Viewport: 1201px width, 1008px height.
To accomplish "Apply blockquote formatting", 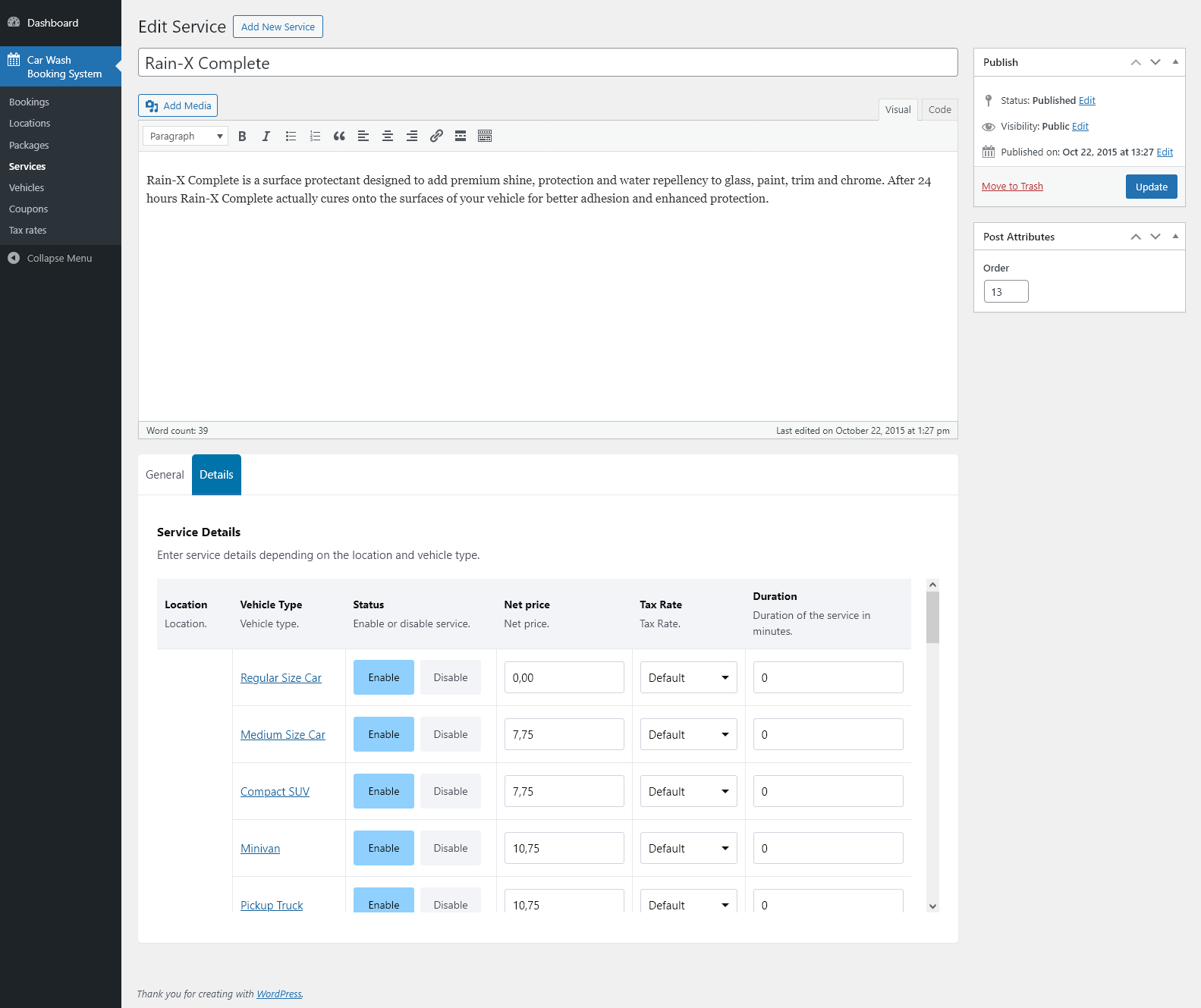I will tap(339, 137).
